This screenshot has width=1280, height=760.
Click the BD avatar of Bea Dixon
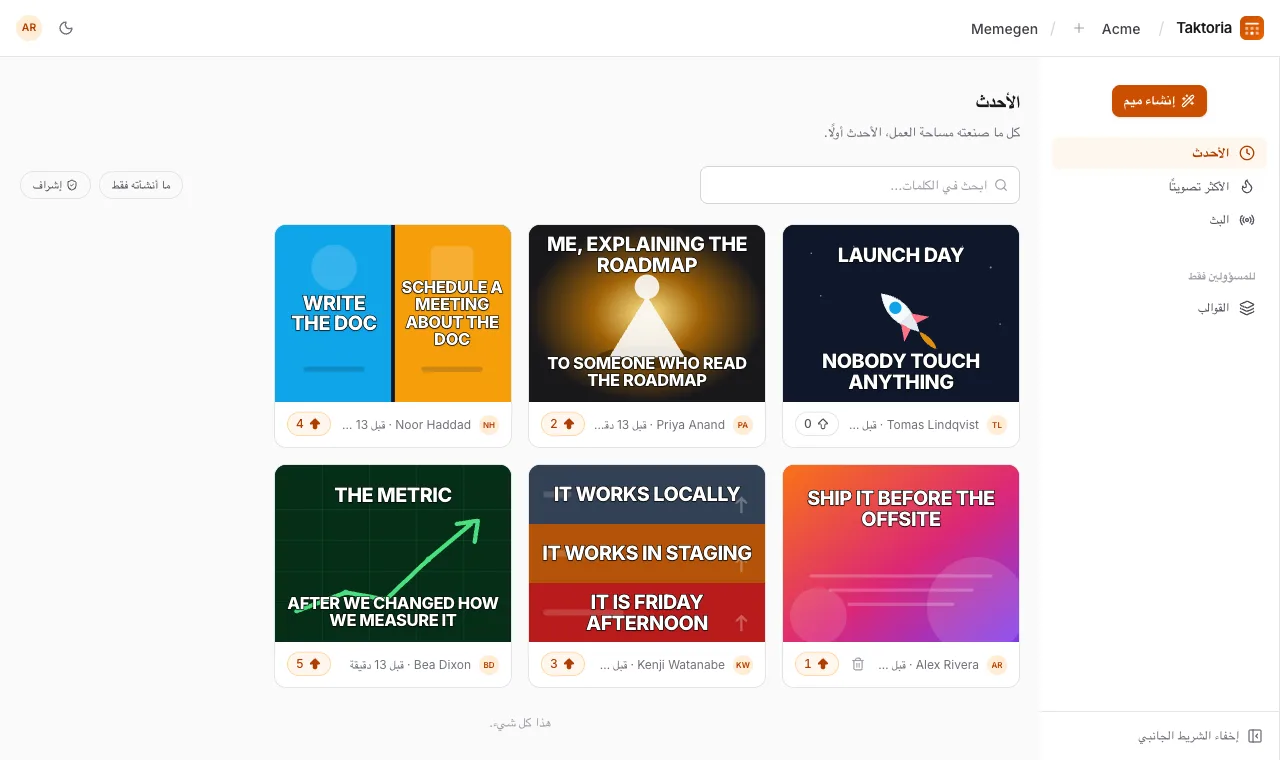(489, 665)
